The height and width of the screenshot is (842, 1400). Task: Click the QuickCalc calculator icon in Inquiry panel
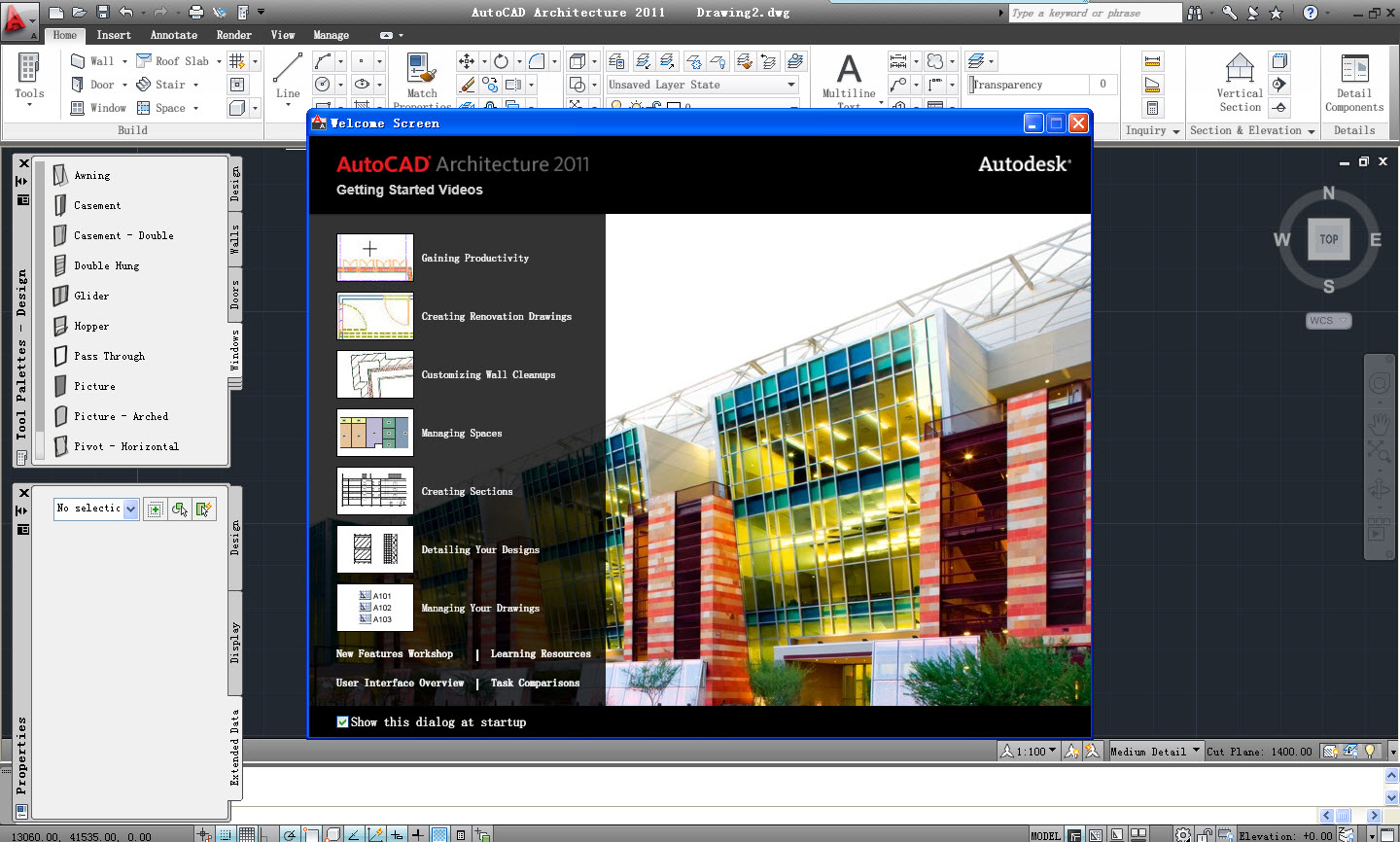click(x=1152, y=108)
